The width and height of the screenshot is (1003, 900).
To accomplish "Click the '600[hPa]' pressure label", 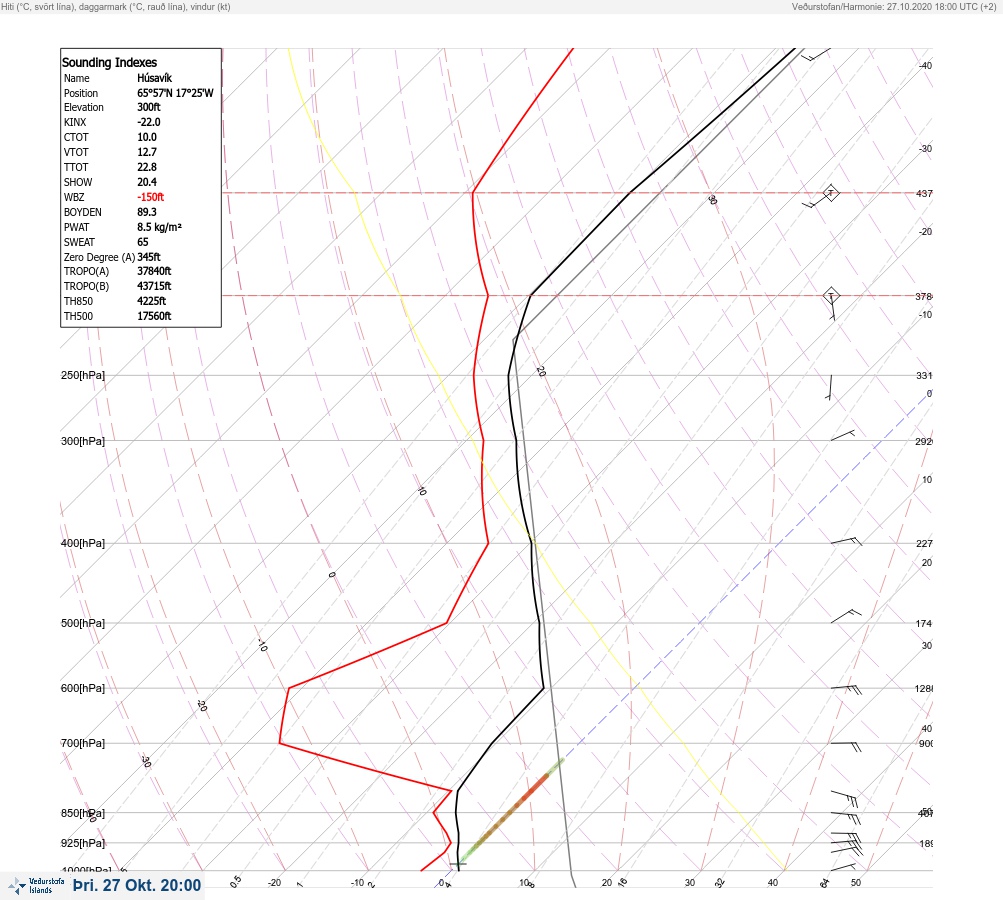I will point(83,688).
